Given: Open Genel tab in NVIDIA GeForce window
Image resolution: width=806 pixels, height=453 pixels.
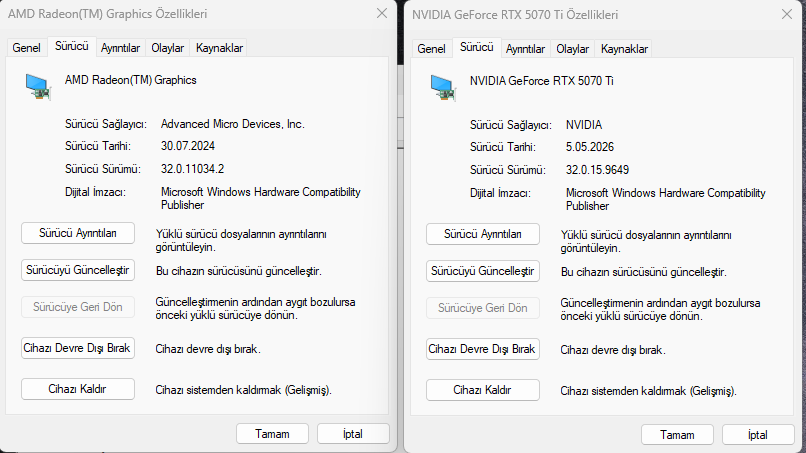Looking at the screenshot, I should tap(431, 49).
